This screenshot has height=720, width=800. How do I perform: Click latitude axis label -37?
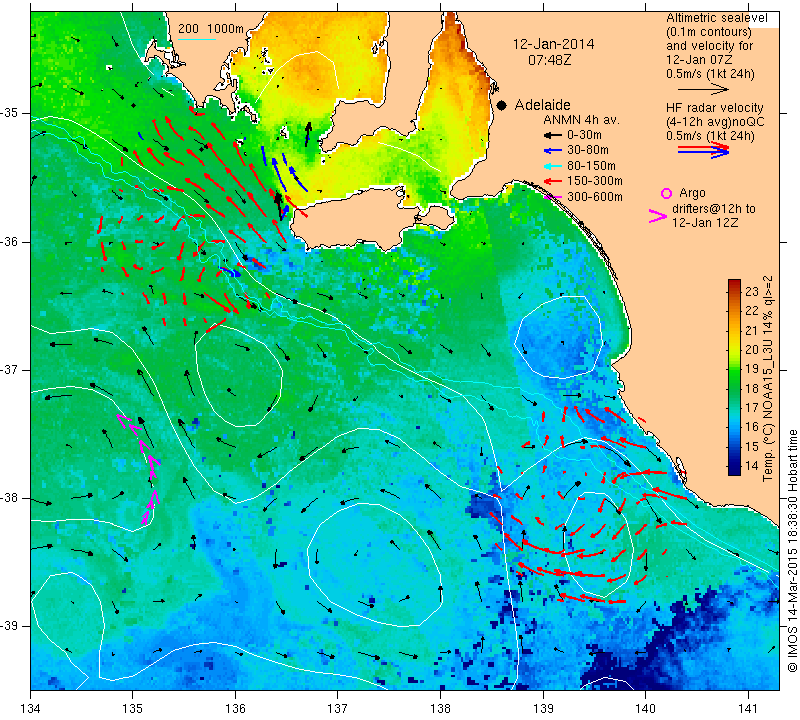click(10, 369)
